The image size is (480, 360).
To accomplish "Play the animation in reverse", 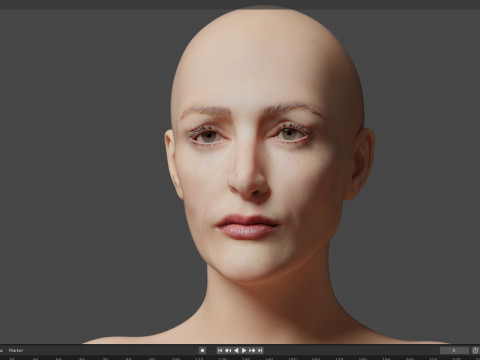I will 236,350.
